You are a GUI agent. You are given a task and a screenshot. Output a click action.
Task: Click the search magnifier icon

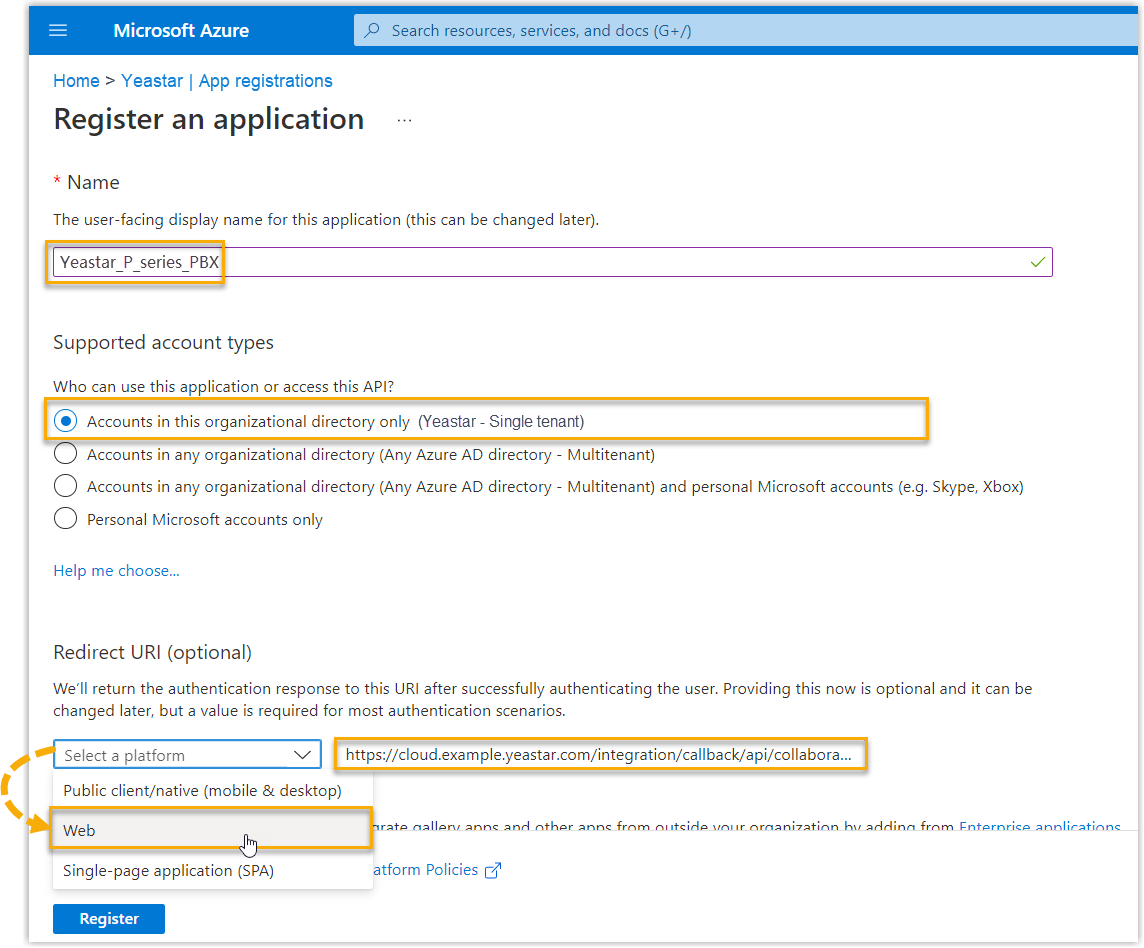pyautogui.click(x=372, y=30)
